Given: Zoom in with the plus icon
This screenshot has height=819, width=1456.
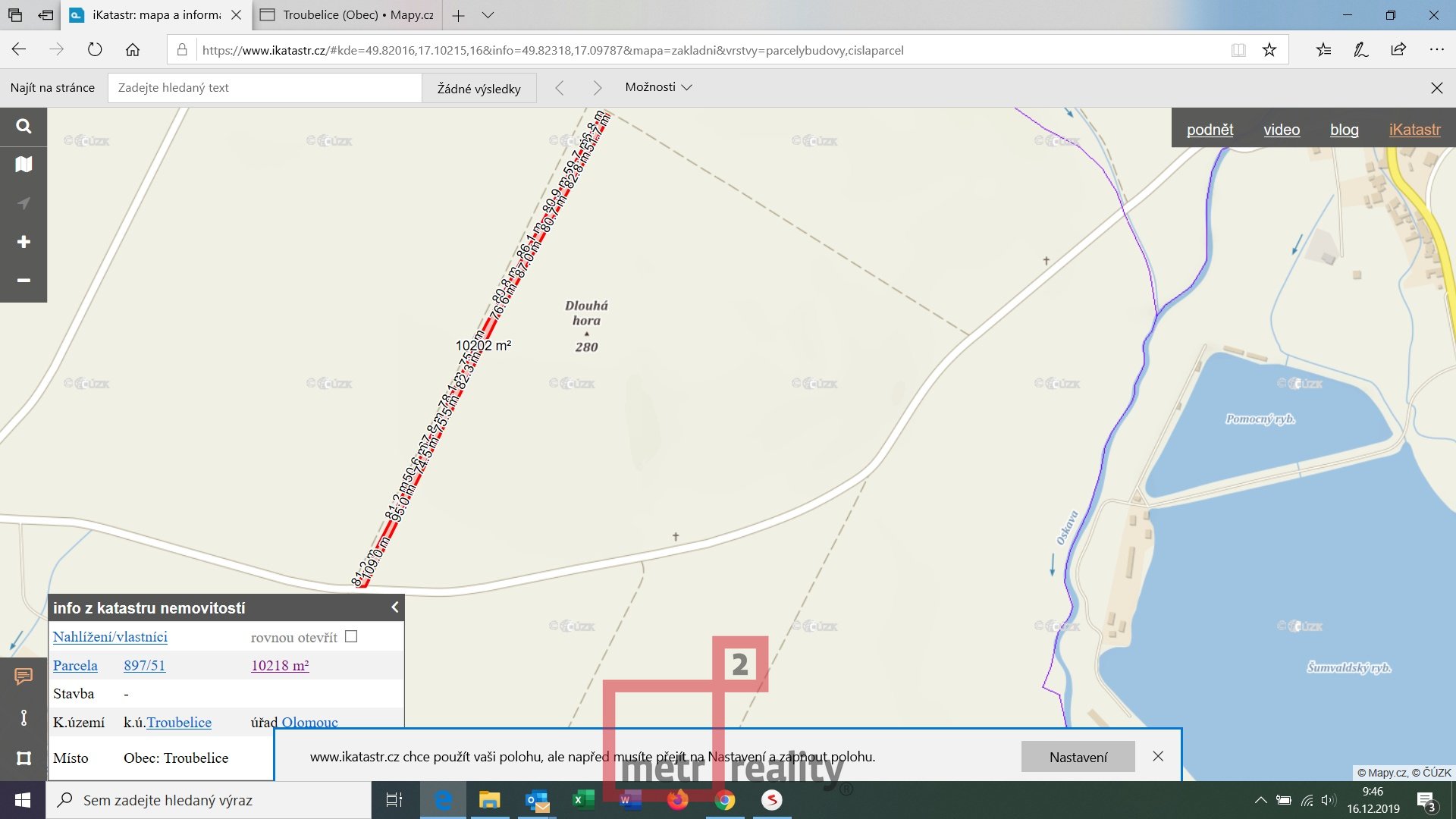Looking at the screenshot, I should pos(24,242).
